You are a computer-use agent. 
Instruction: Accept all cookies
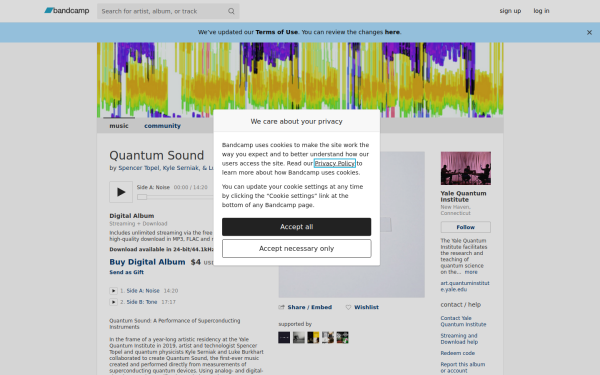296,227
